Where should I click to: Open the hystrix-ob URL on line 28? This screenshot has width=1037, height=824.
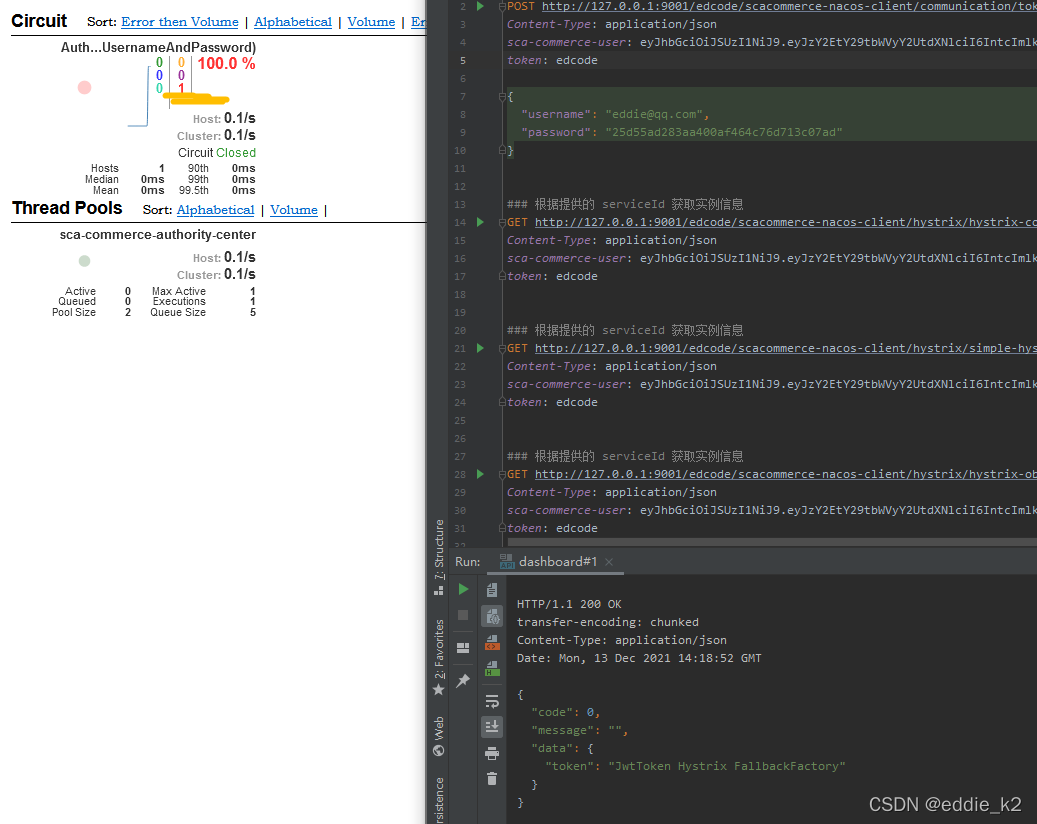pyautogui.click(x=786, y=474)
